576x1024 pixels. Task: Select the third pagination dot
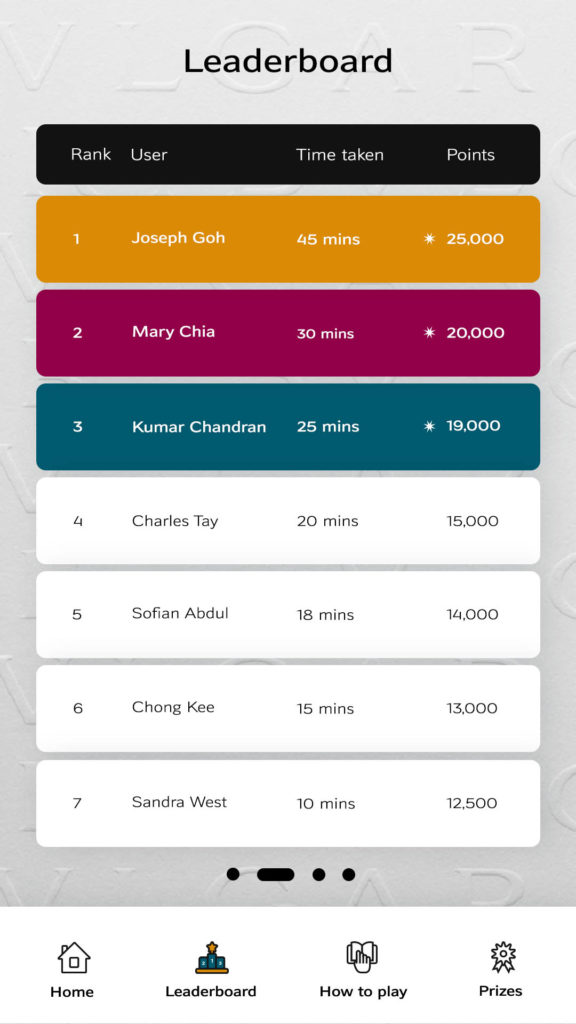(x=319, y=874)
